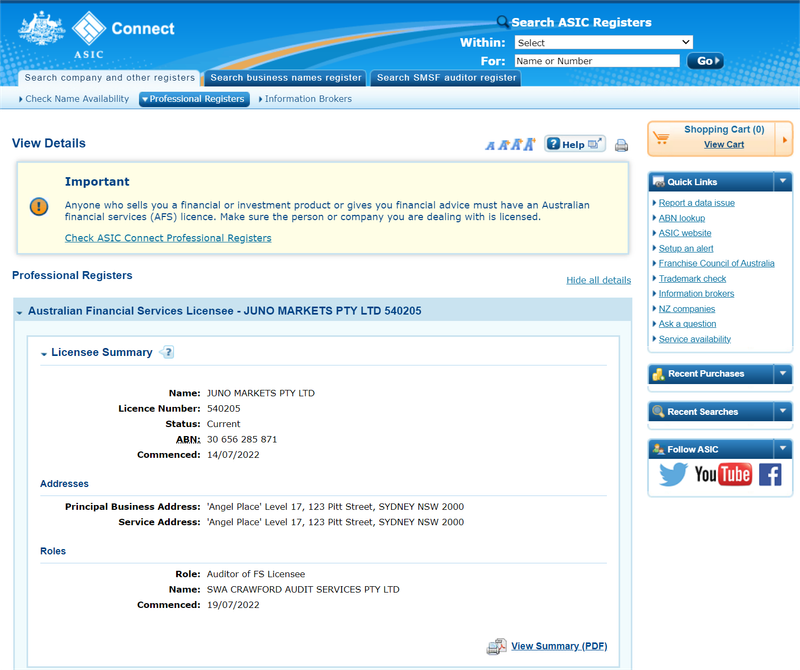
Task: Collapse the Follow ASIC panel arrow
Action: (x=783, y=449)
